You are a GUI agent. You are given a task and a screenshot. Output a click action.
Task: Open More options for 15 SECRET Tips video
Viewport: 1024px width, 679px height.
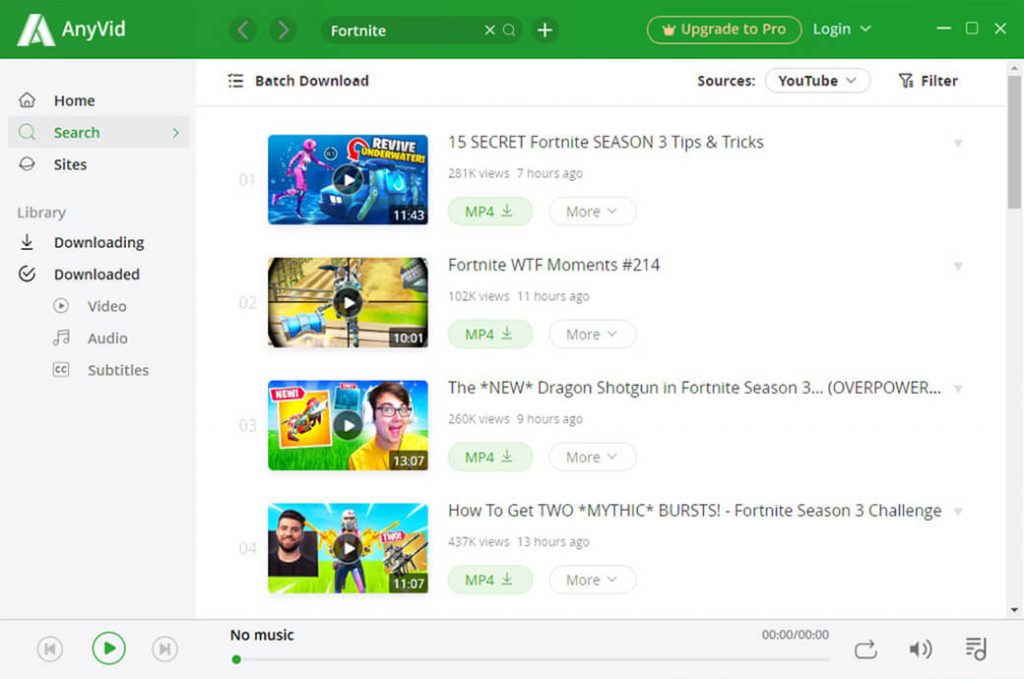pos(592,212)
